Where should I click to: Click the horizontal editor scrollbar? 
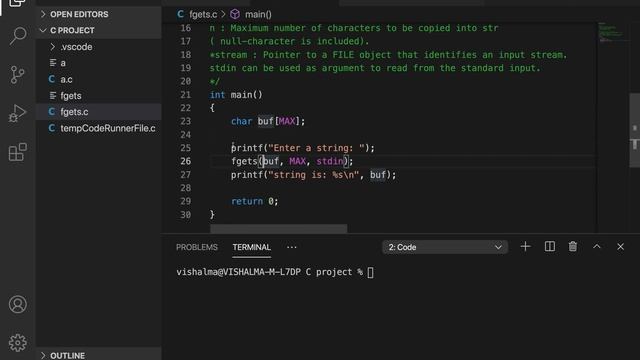(x=278, y=229)
